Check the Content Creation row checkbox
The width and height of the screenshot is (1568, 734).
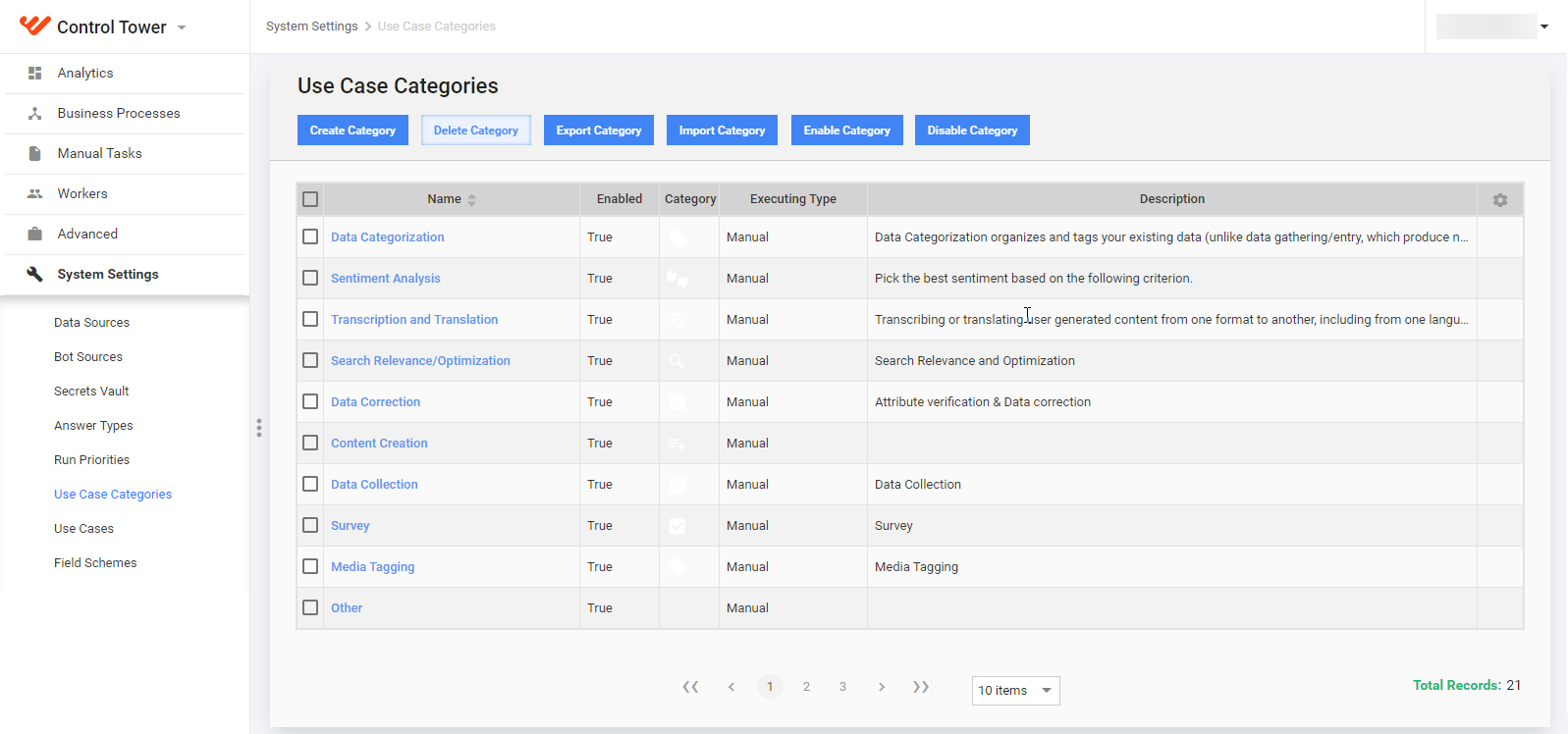310,443
